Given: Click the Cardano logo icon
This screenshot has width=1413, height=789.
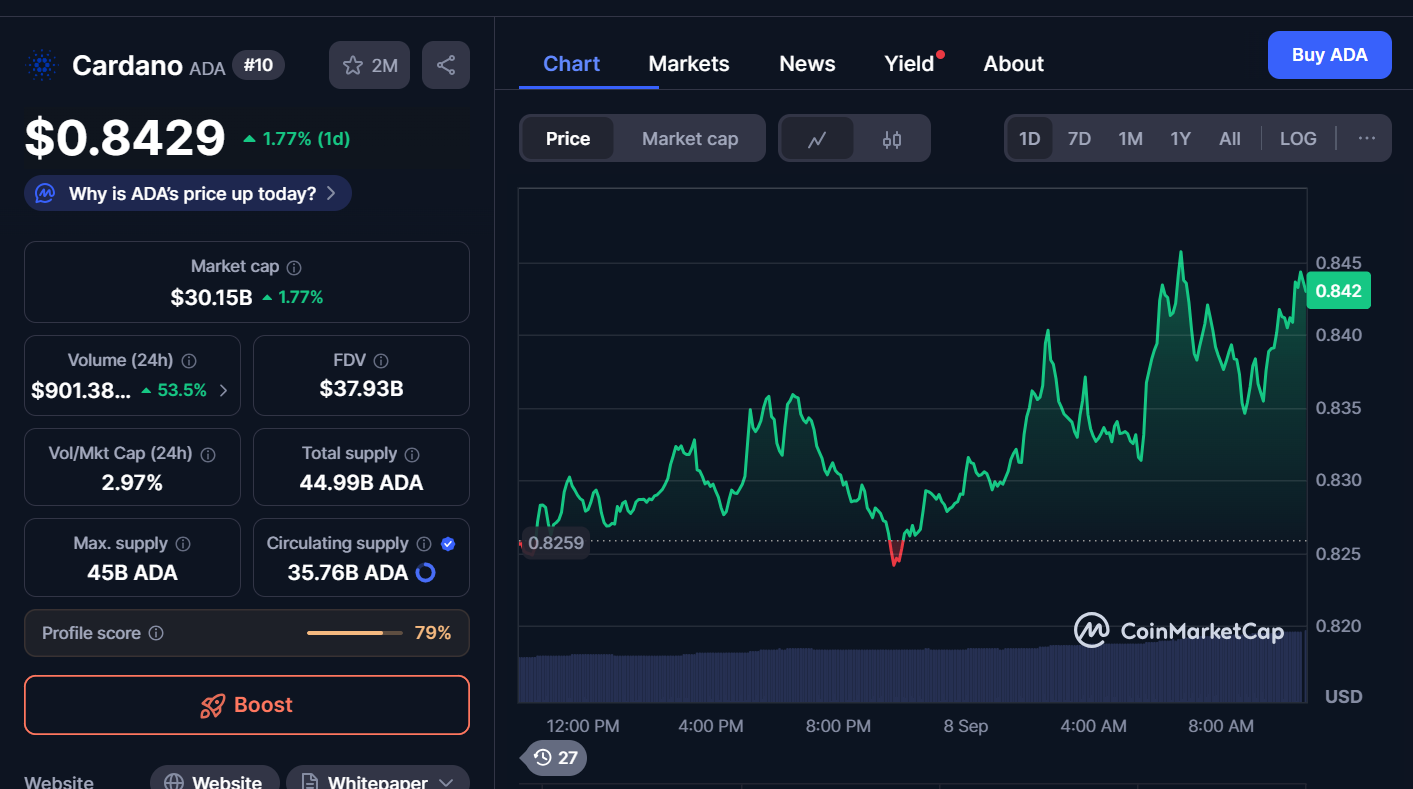Looking at the screenshot, I should (42, 66).
